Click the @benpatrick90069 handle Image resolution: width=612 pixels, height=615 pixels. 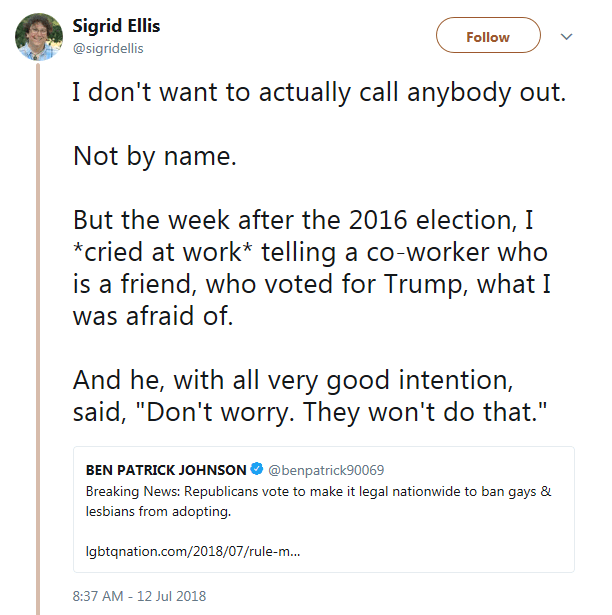point(326,469)
